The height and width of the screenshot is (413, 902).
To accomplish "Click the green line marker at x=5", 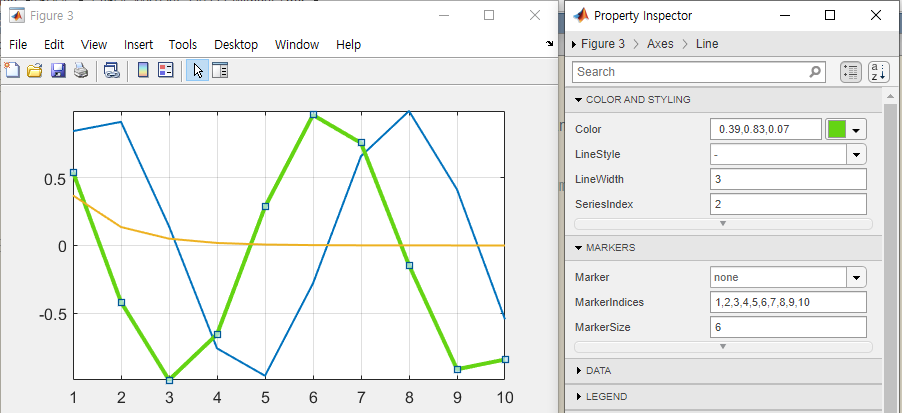I will click(265, 206).
